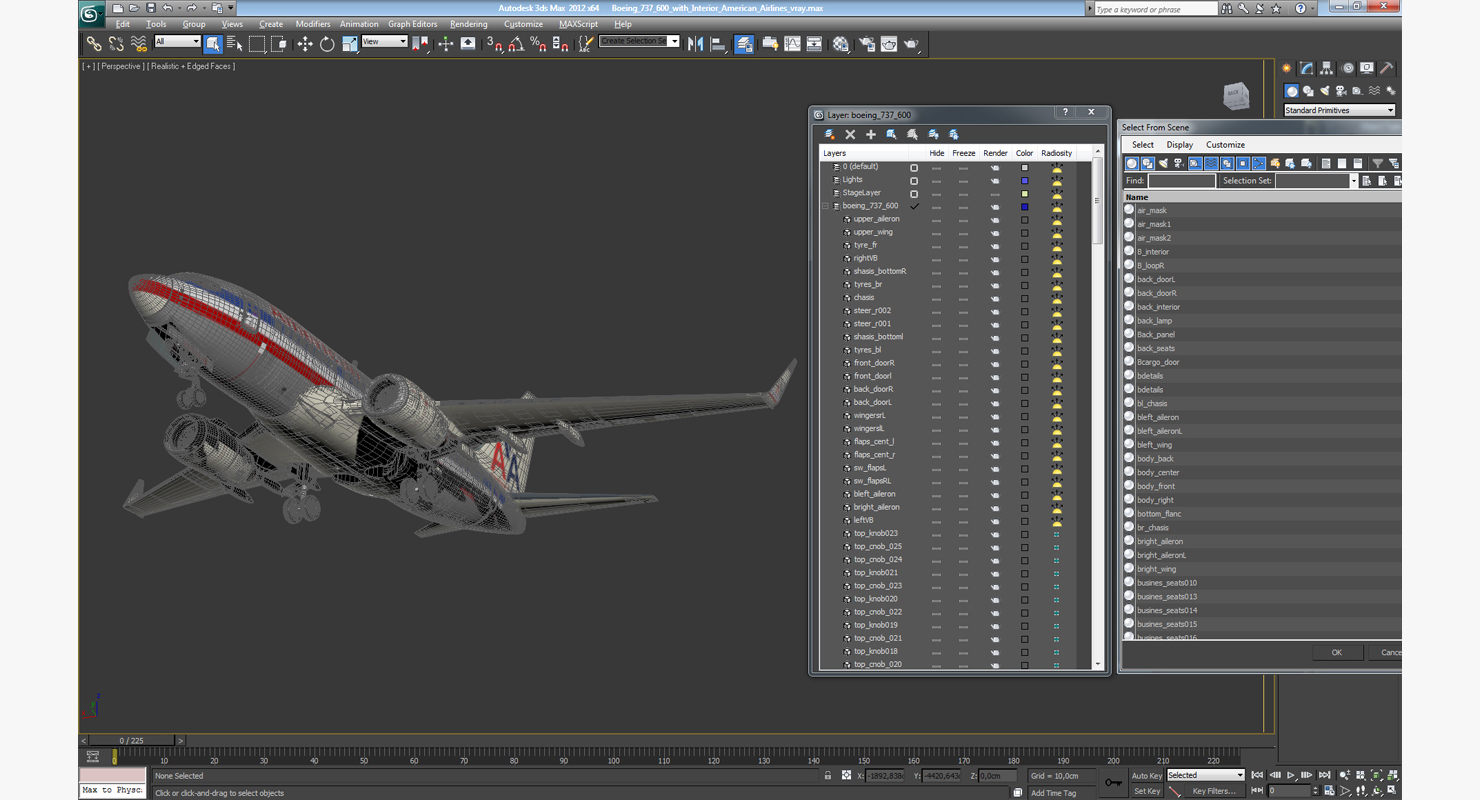Click color swatch of StageLayer
Viewport: 1480px width, 800px height.
[1024, 194]
